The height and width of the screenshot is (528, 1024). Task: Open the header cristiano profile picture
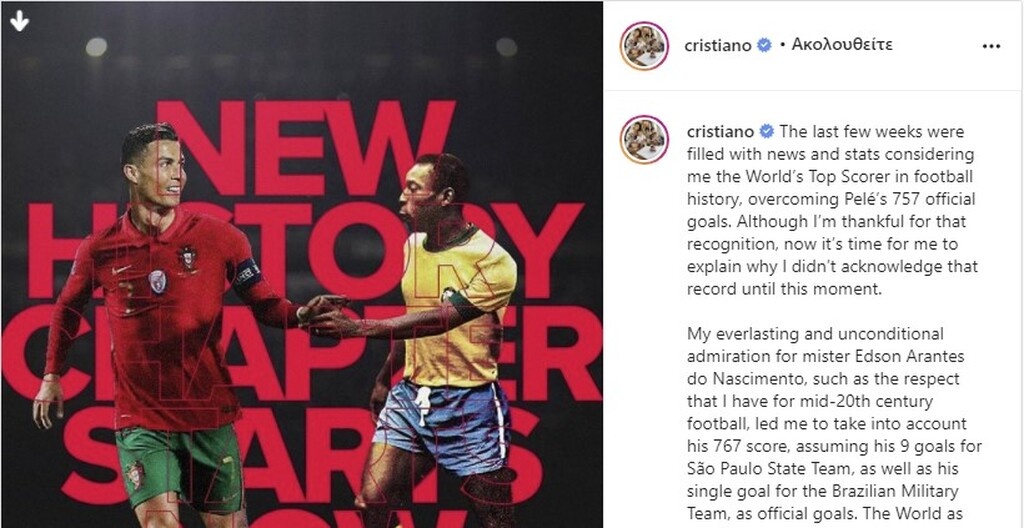644,45
